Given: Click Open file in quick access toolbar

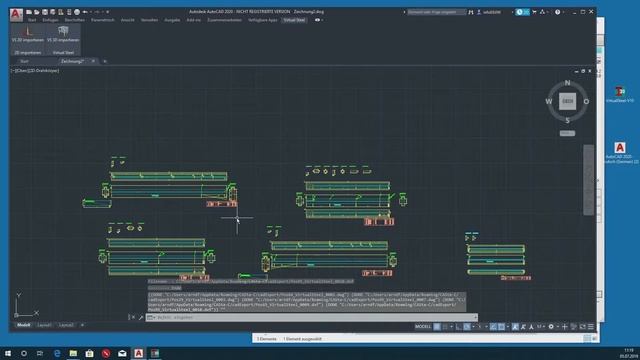Looking at the screenshot, I should point(37,12).
